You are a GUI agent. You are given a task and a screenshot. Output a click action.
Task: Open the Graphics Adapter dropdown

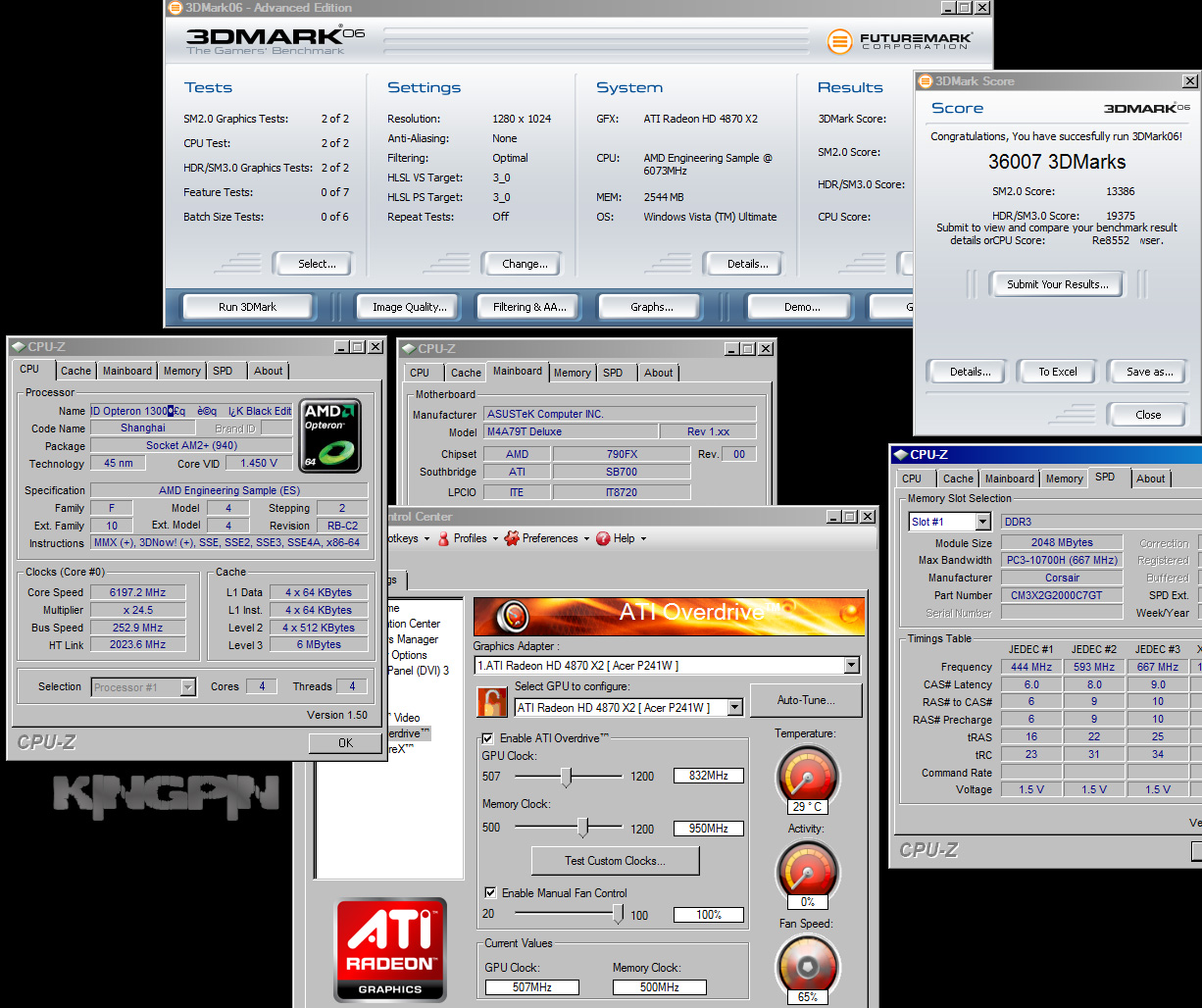[851, 666]
